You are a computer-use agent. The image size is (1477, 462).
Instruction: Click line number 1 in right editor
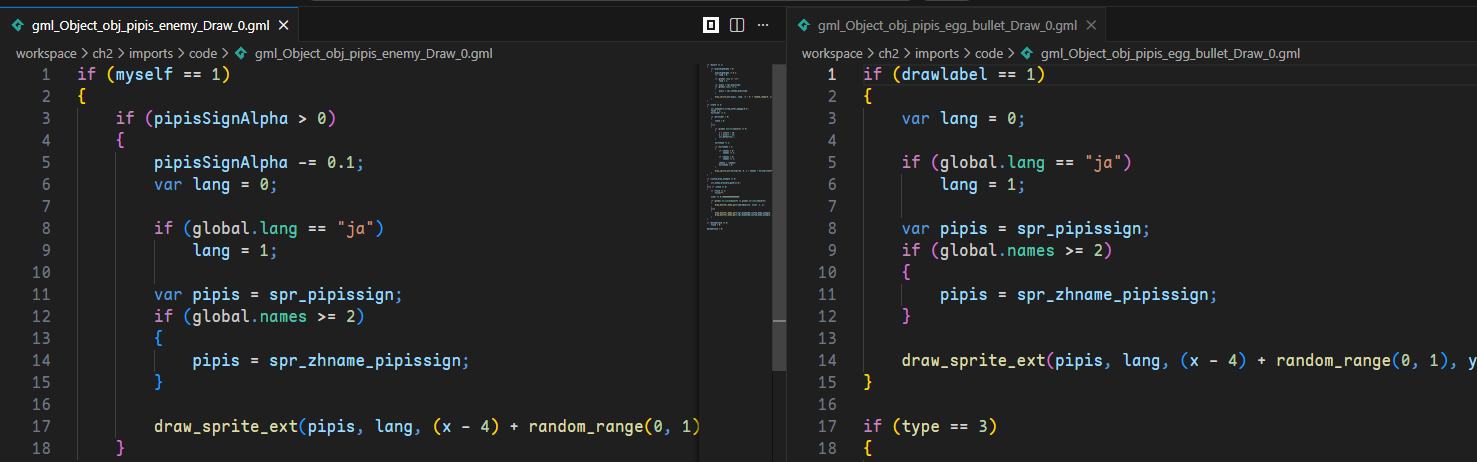tap(832, 75)
